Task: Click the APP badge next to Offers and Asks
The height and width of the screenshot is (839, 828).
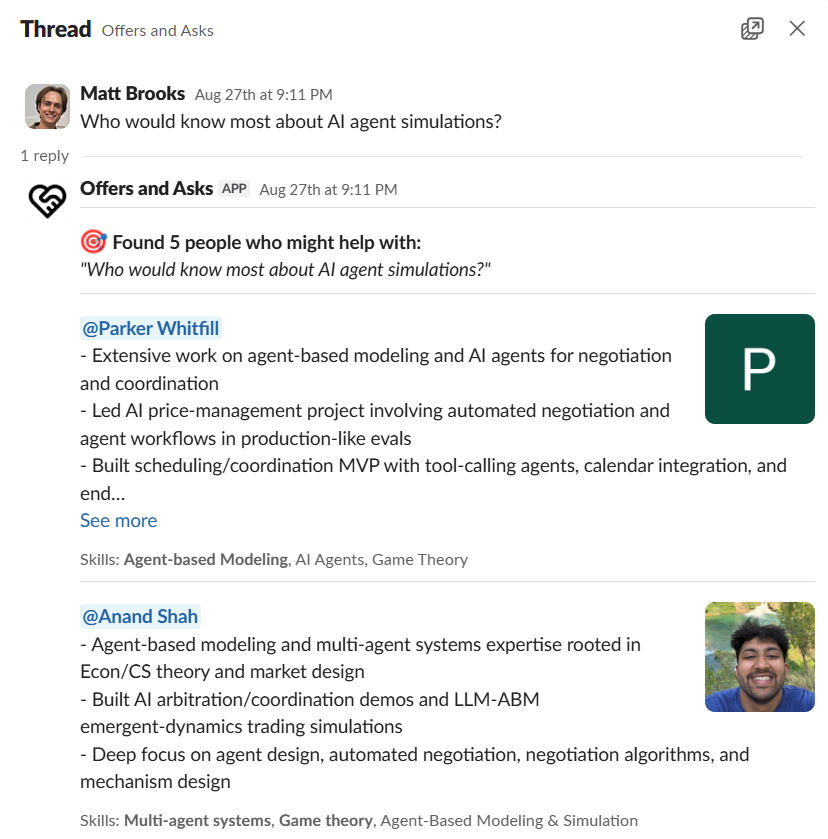Action: point(233,188)
